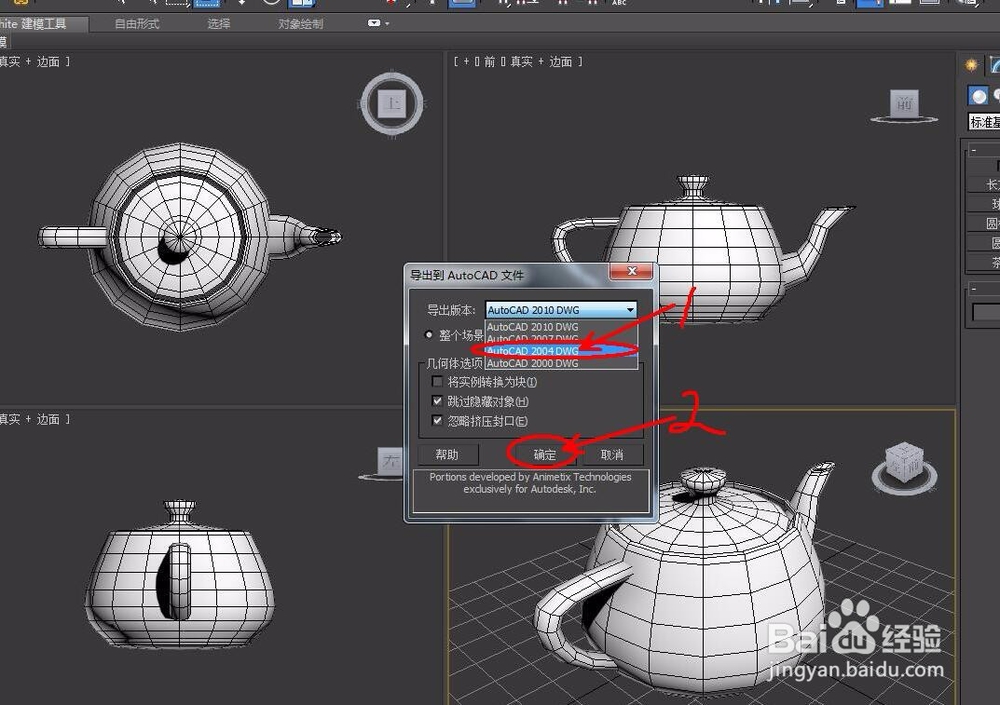The width and height of the screenshot is (1000, 705).
Task: Click the perspective viewport ViewCube
Action: tap(904, 462)
